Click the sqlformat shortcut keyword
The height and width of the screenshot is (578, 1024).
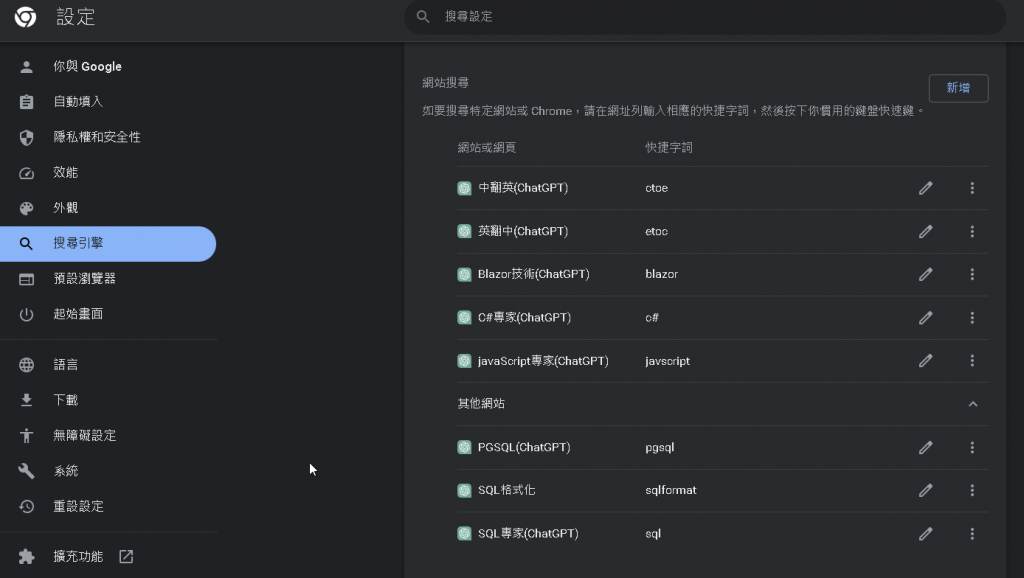pos(671,490)
